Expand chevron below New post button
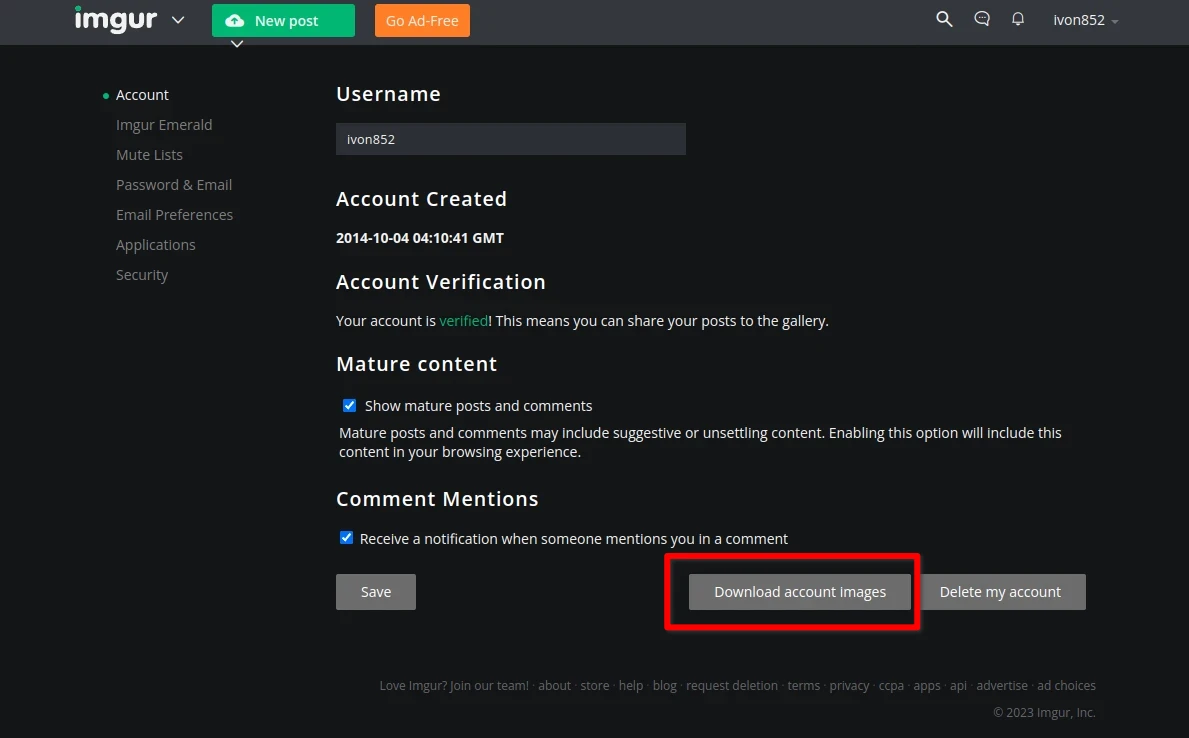Screen dimensions: 1189x738 pos(237,44)
